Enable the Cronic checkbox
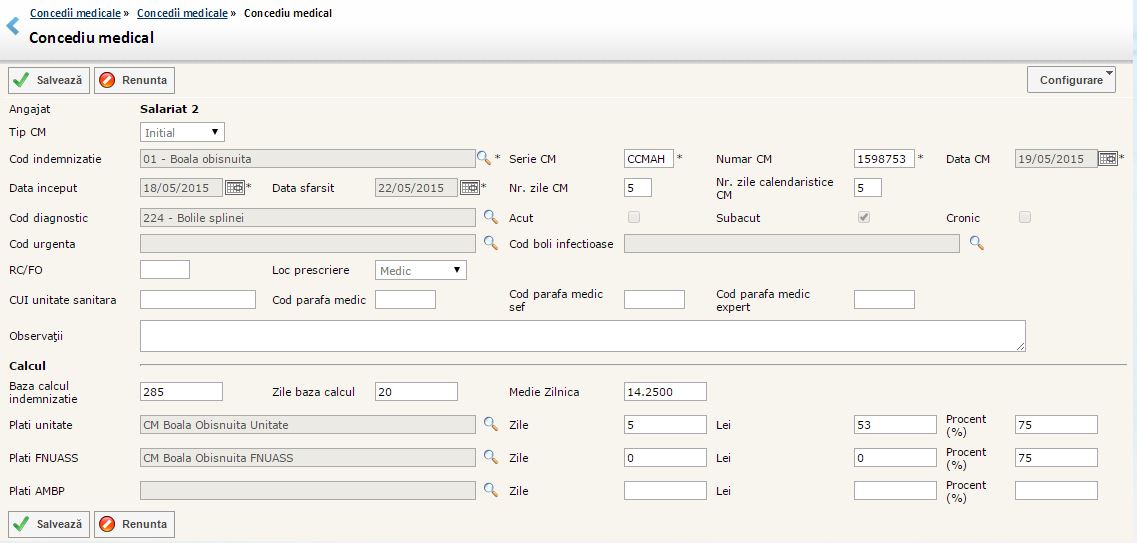This screenshot has width=1137, height=543. pos(1024,217)
